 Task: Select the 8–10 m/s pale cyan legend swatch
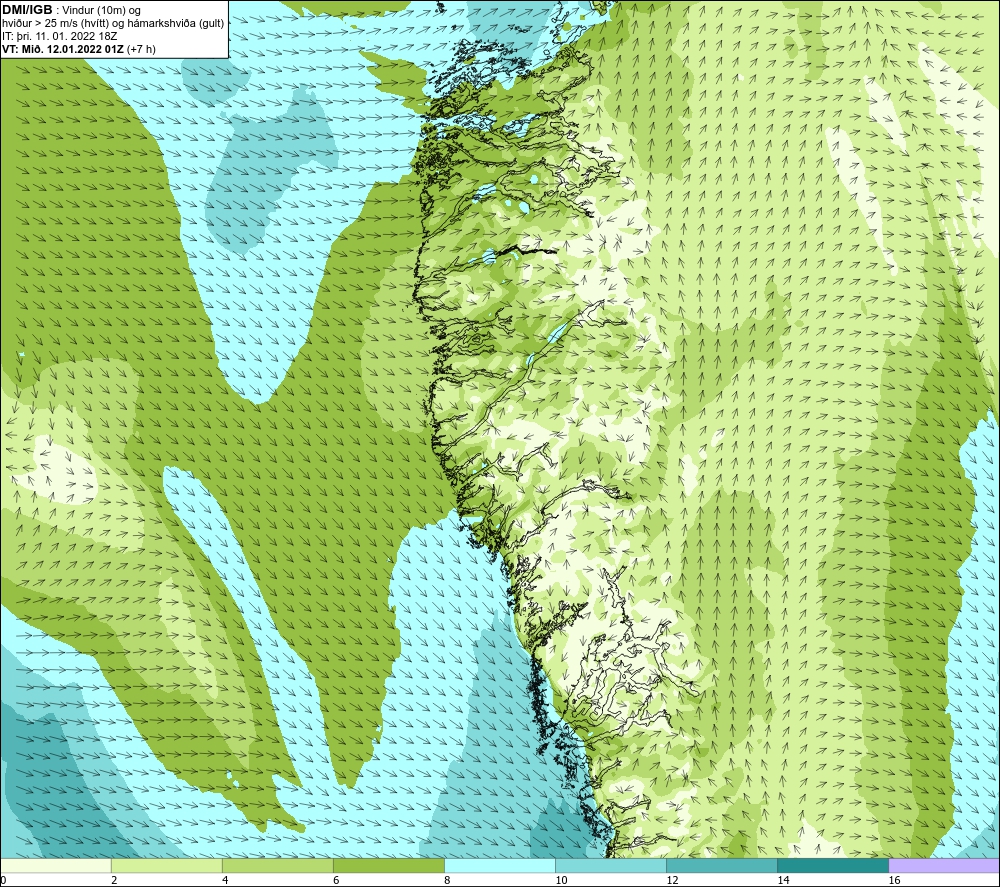coord(500,865)
